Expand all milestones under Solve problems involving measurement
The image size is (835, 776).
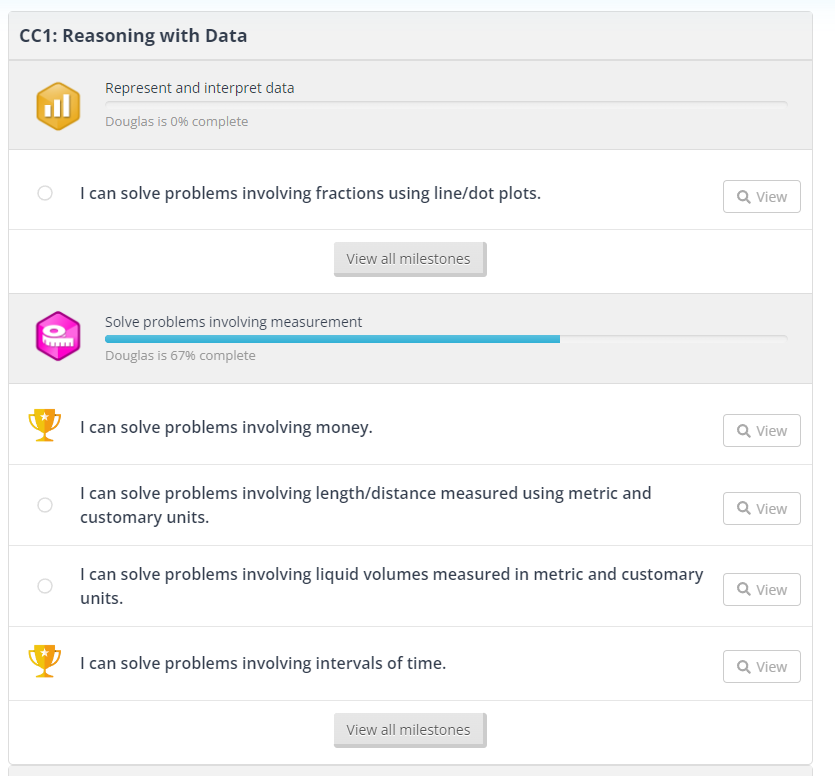pyautogui.click(x=409, y=730)
